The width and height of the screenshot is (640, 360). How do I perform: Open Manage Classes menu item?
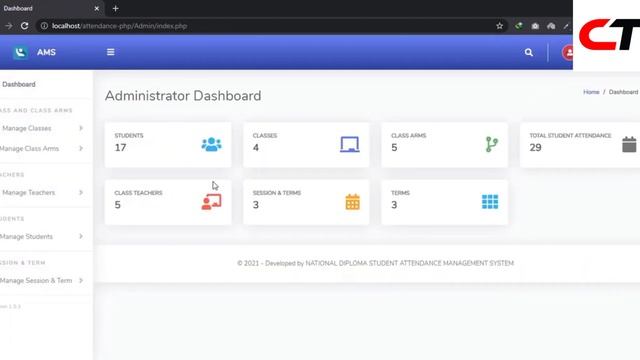[x=27, y=128]
